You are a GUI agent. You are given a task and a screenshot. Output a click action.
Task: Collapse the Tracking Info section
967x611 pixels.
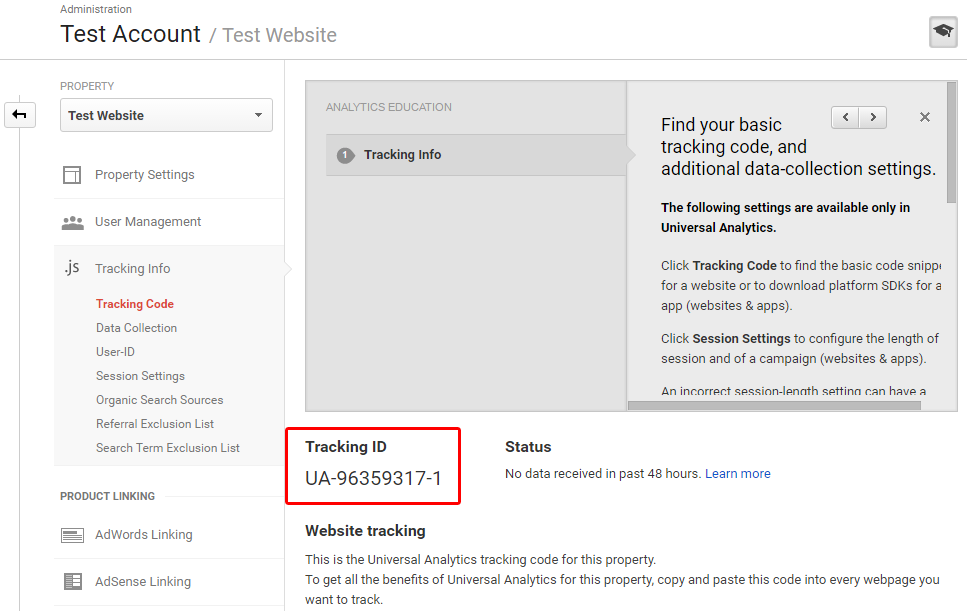coord(133,268)
